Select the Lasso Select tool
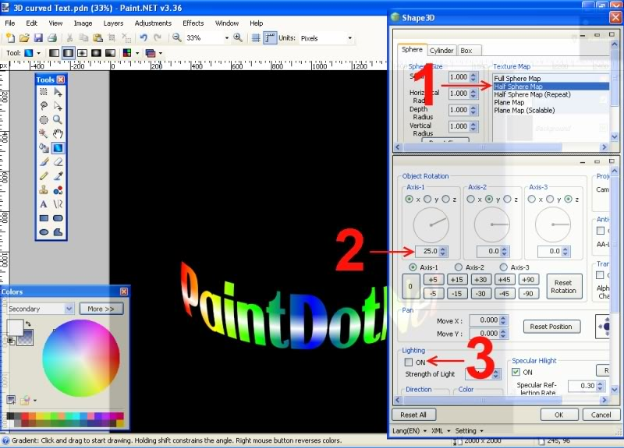 pos(44,106)
